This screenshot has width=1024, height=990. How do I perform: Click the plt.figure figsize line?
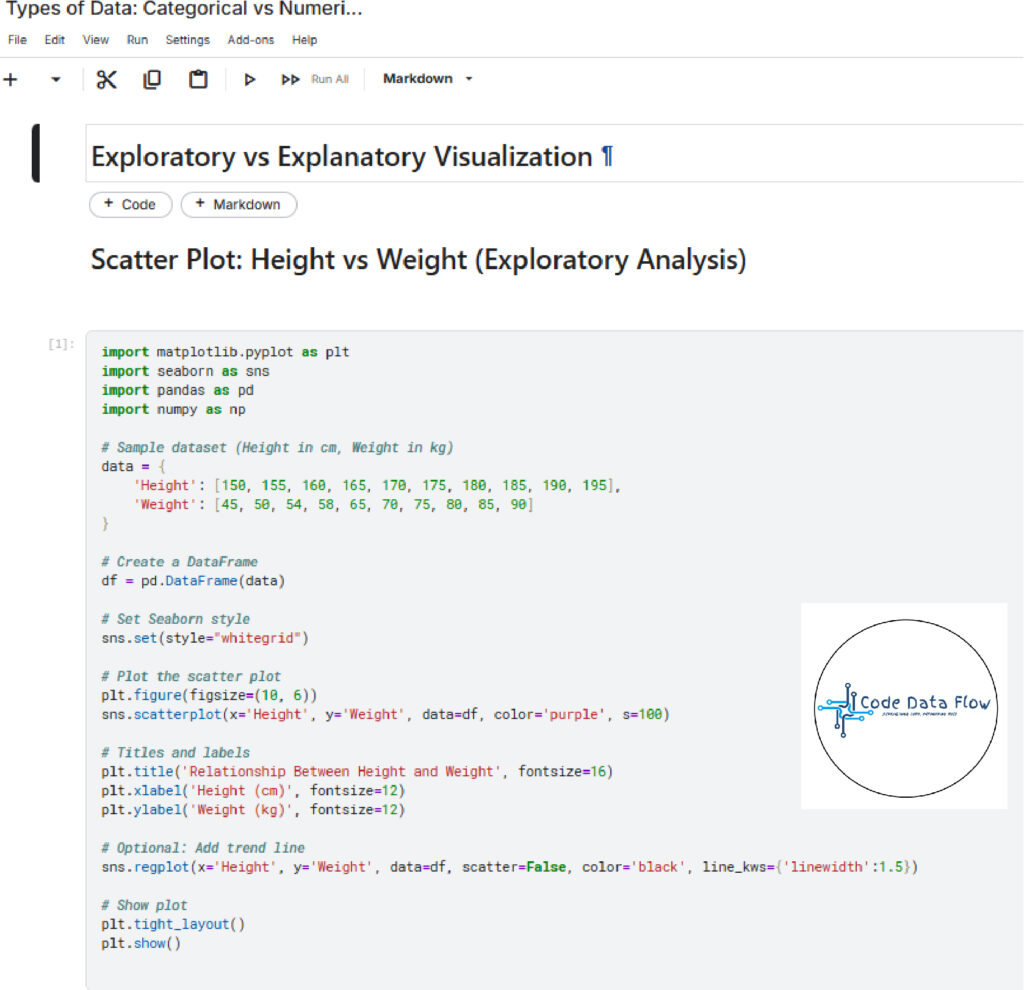[x=209, y=695]
